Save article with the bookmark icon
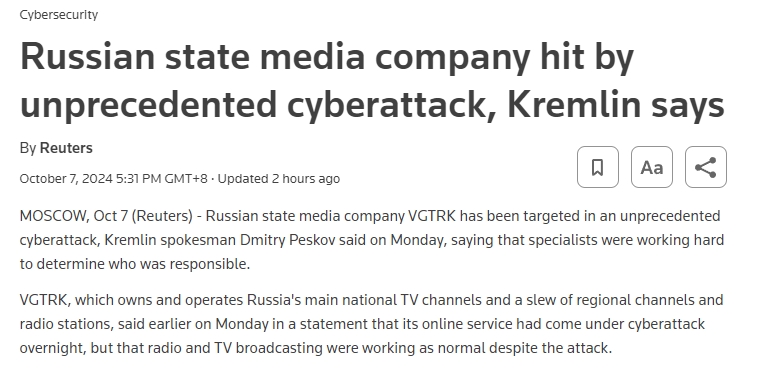The width and height of the screenshot is (766, 370). tap(597, 167)
